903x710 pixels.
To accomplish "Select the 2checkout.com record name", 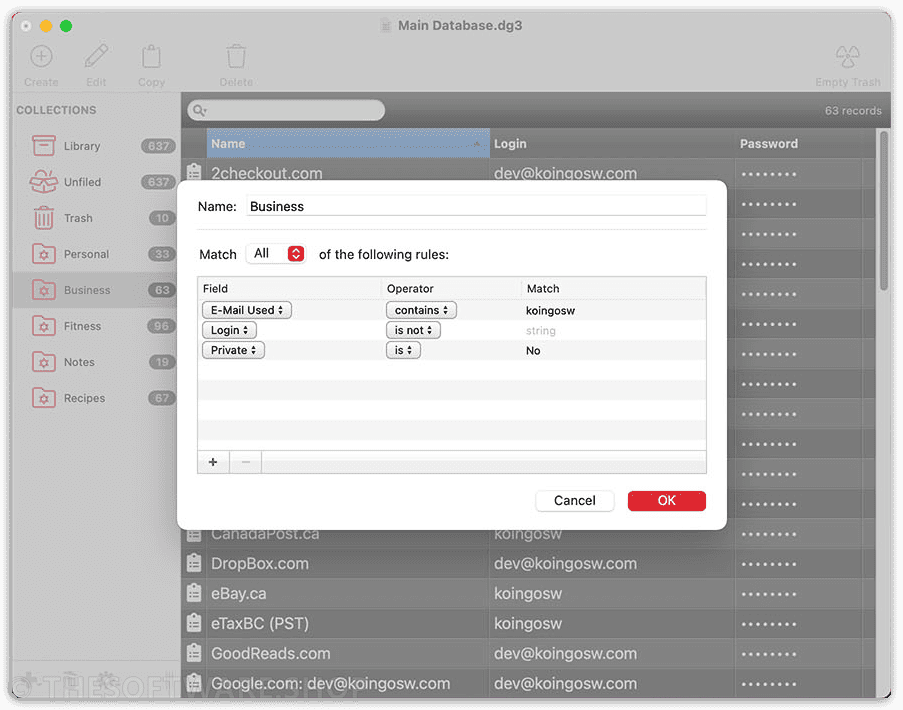I will point(267,173).
